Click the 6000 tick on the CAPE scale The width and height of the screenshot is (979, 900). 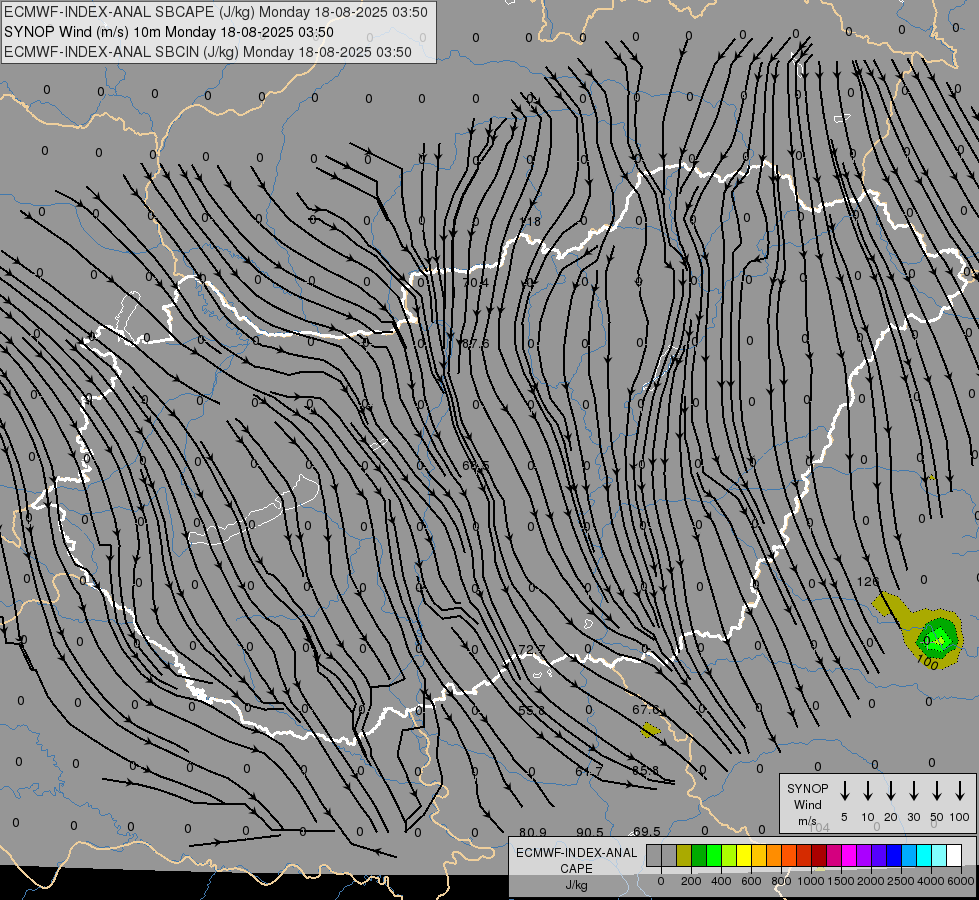[x=961, y=881]
